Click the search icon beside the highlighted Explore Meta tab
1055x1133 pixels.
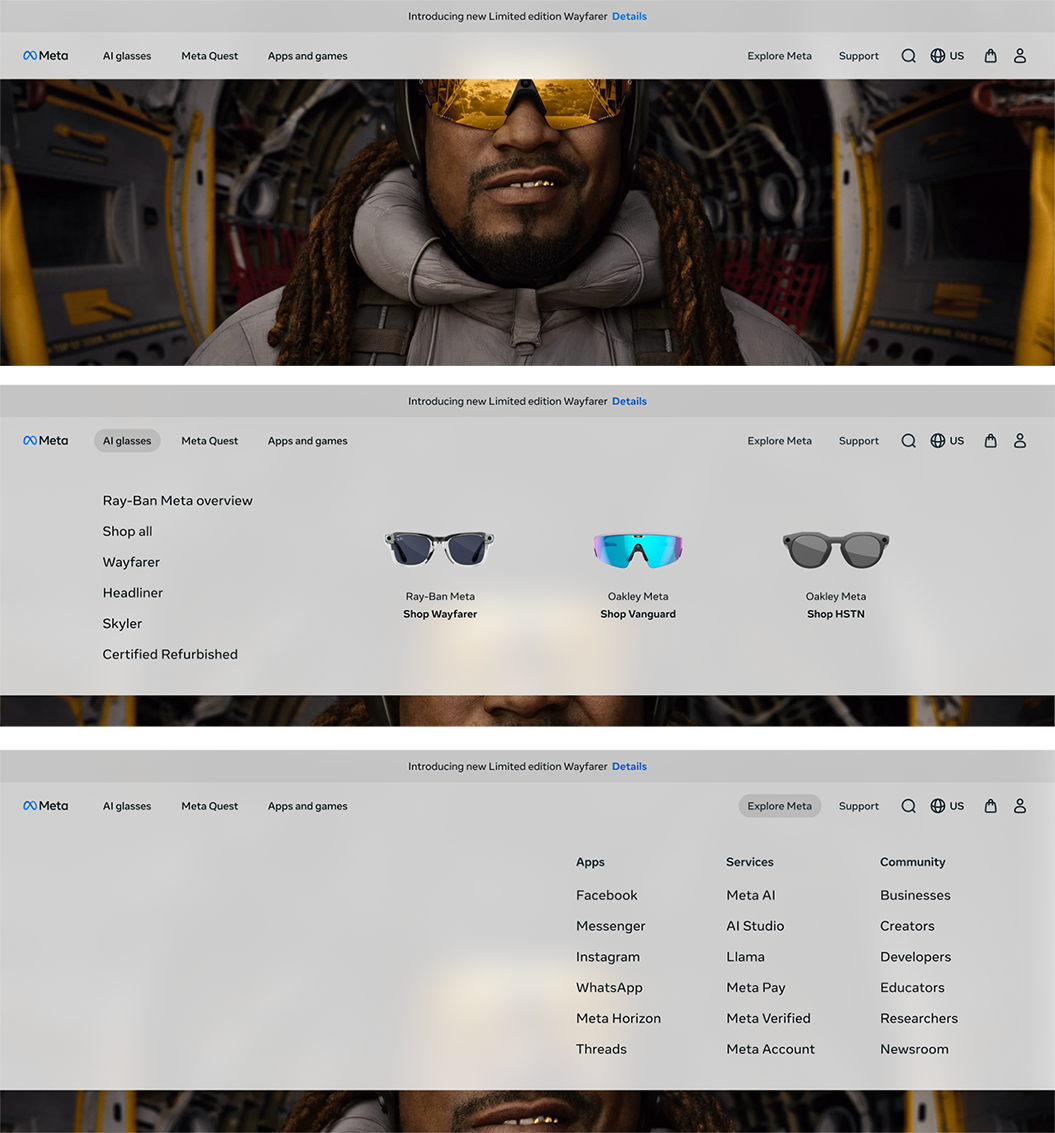(908, 806)
